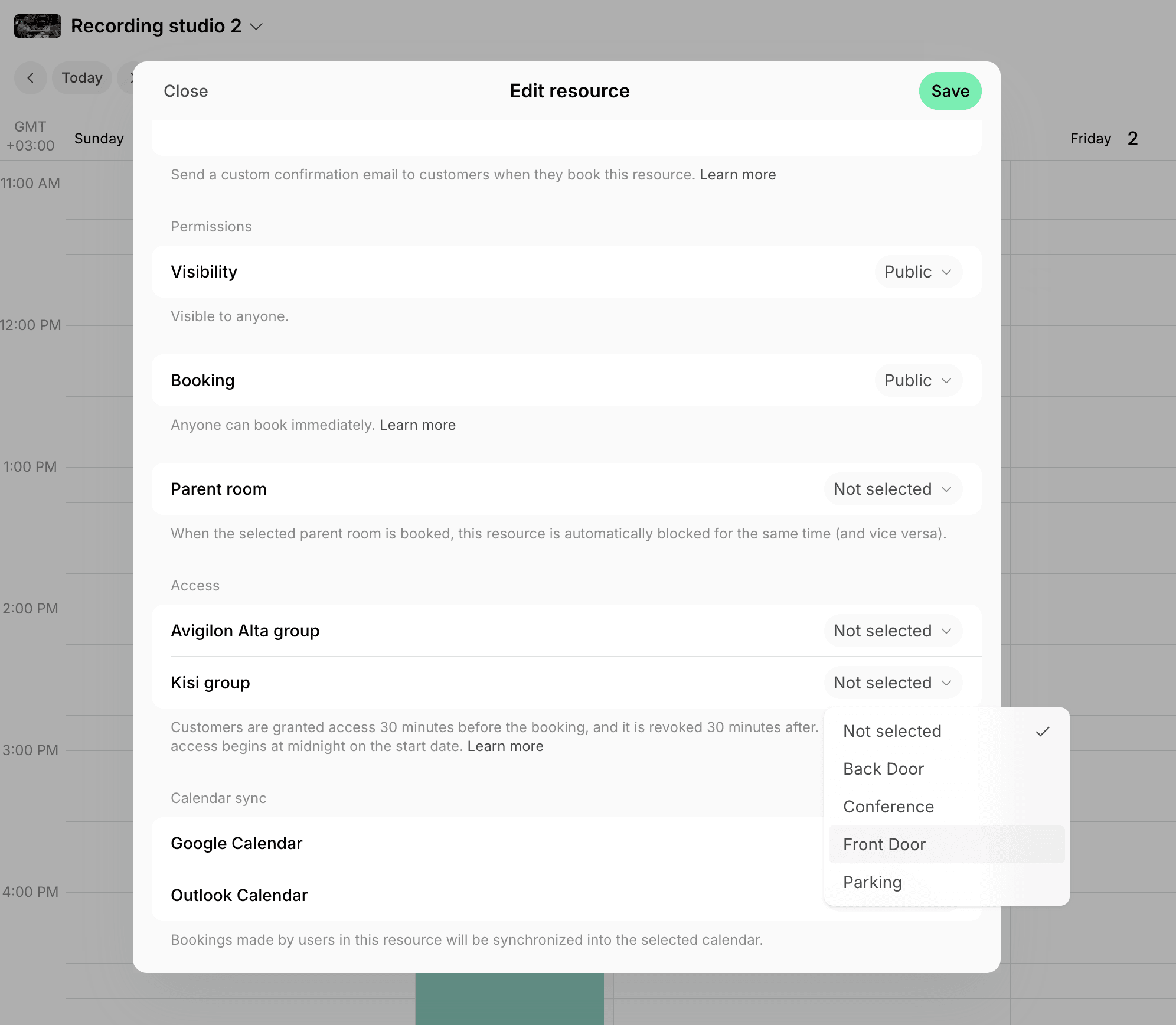The width and height of the screenshot is (1176, 1025).
Task: Go to previous week with back arrow
Action: tap(30, 78)
